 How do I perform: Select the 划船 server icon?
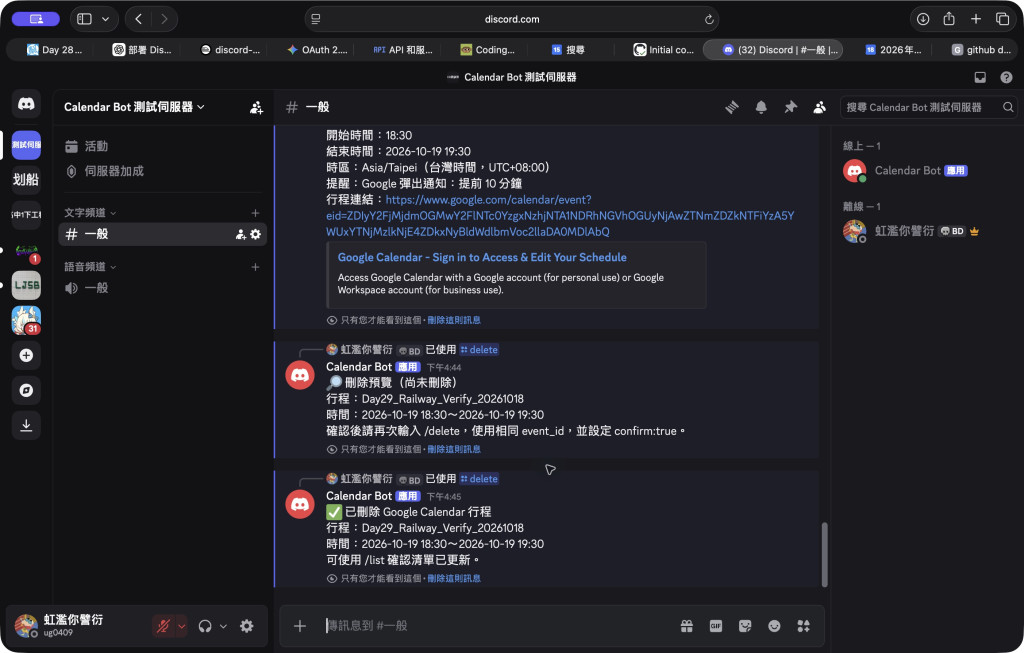coord(26,179)
